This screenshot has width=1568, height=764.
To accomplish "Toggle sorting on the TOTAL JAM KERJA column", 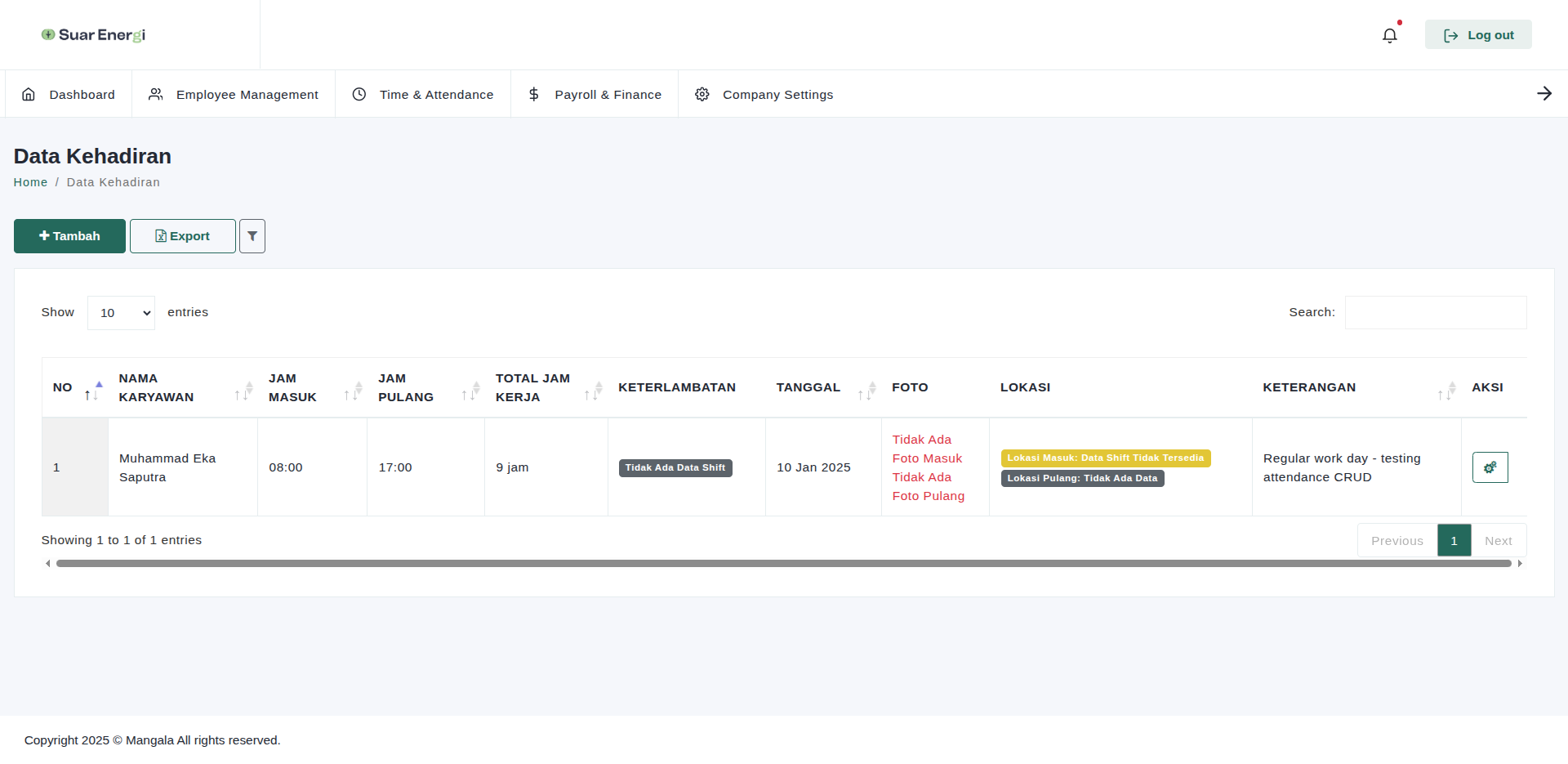I will pos(593,391).
